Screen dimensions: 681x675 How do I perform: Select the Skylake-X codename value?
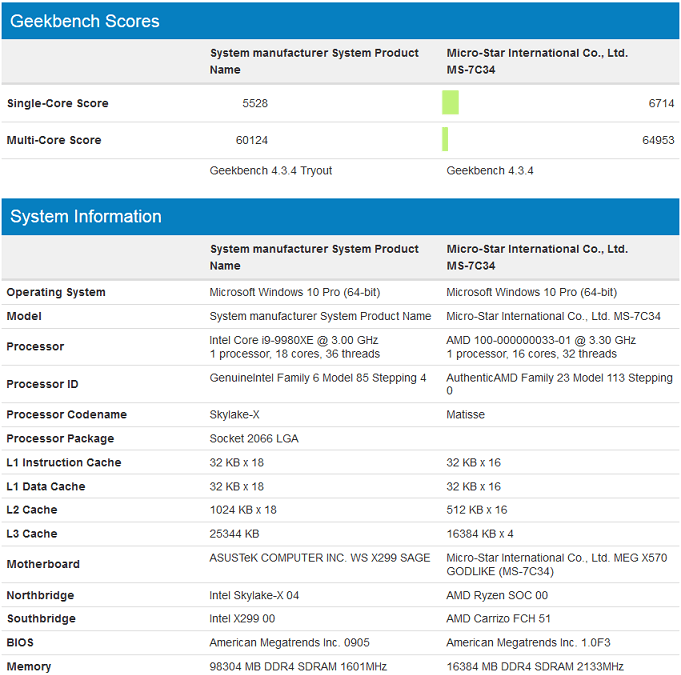coord(236,415)
